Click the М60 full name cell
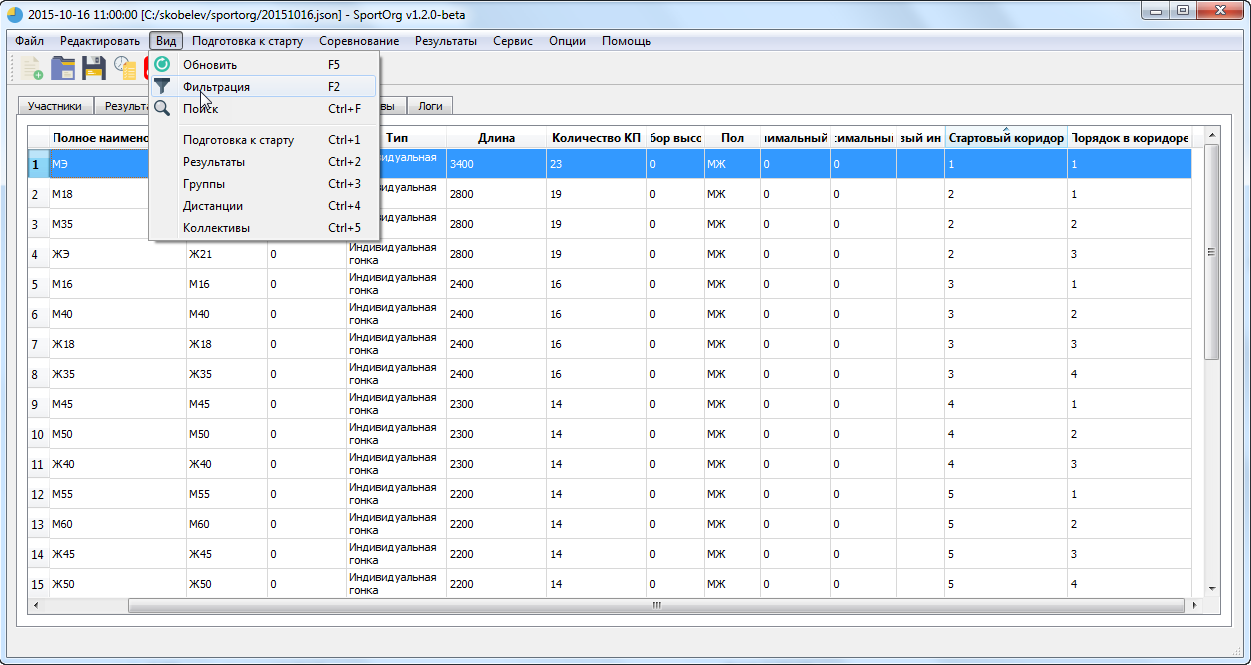Screen dimensions: 1251x665 [117, 524]
